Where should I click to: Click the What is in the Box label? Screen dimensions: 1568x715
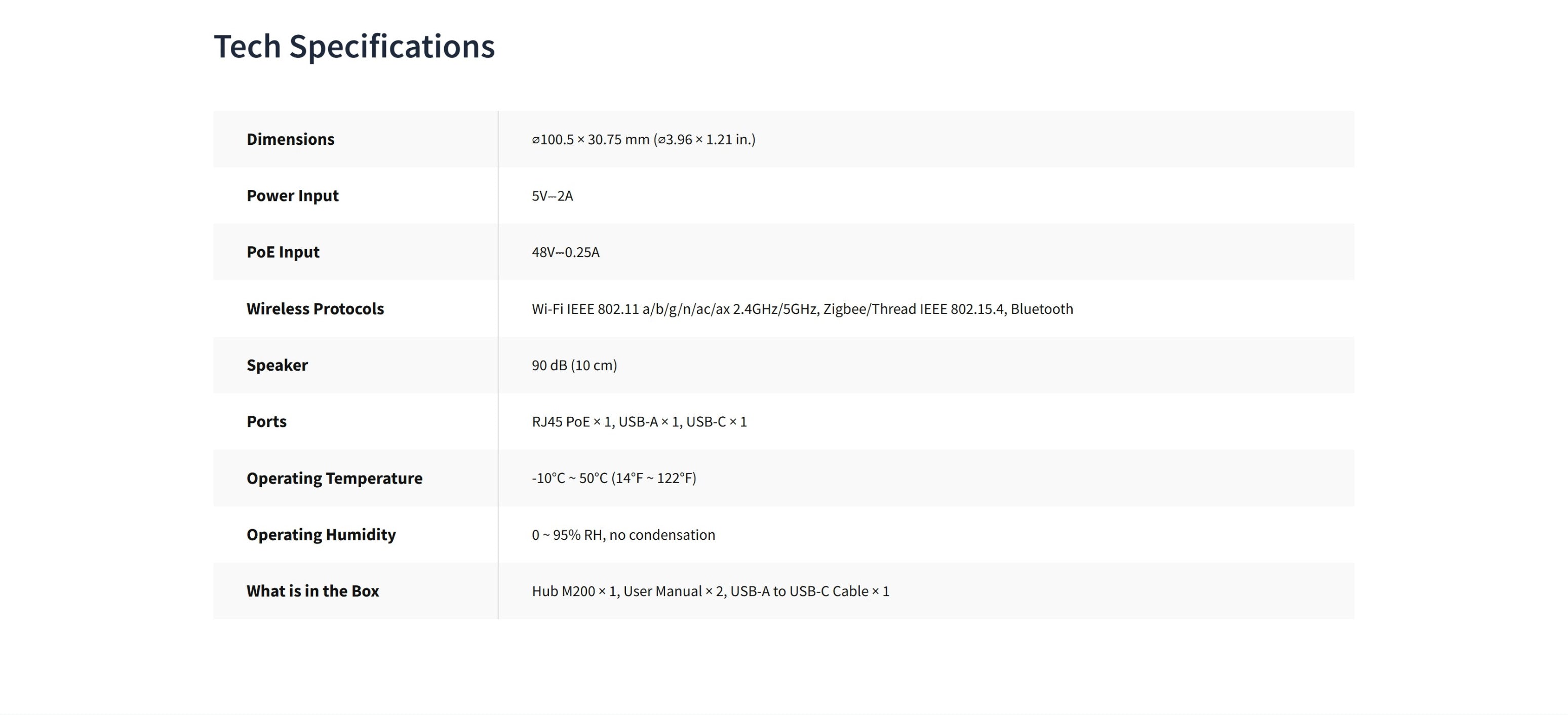tap(312, 591)
